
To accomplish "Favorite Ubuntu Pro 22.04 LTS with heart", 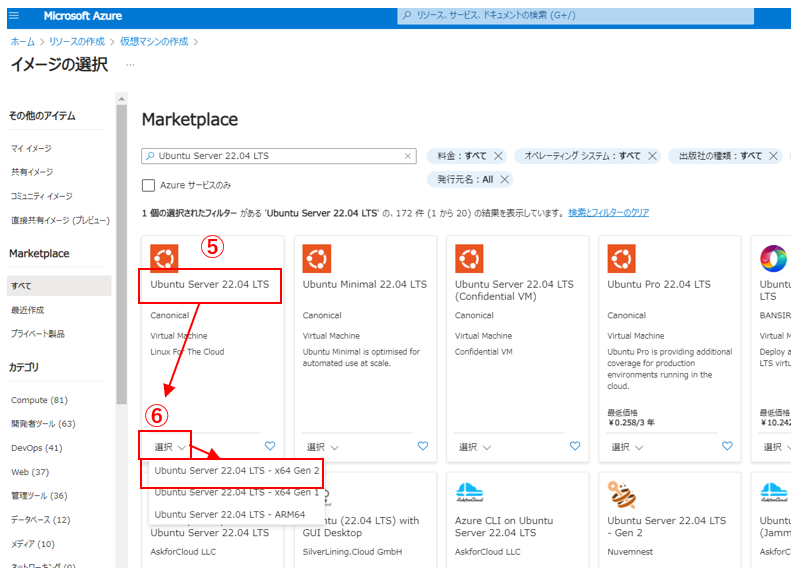I will tap(727, 446).
